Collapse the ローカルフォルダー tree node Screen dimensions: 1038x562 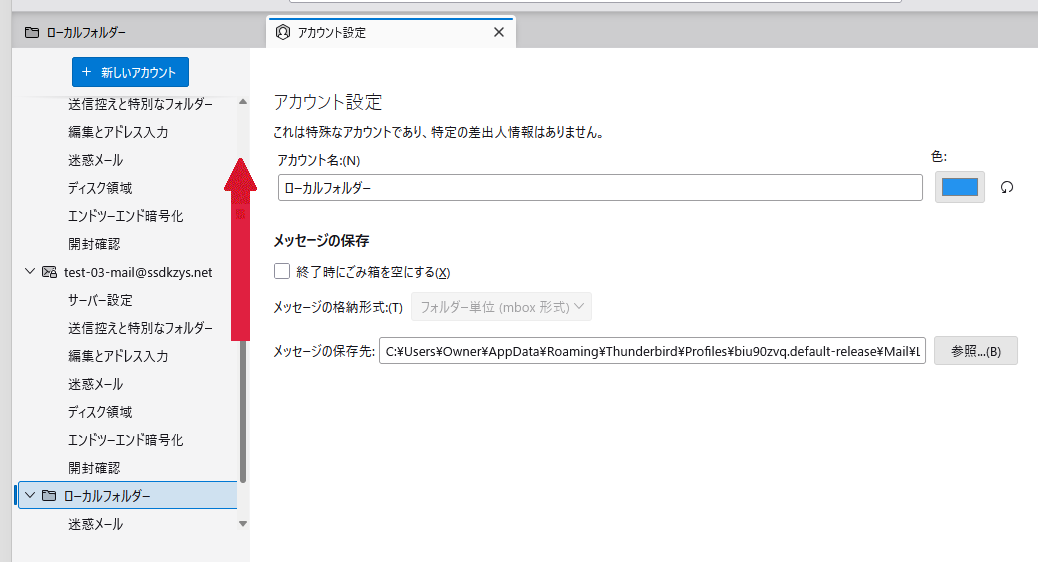[x=30, y=496]
